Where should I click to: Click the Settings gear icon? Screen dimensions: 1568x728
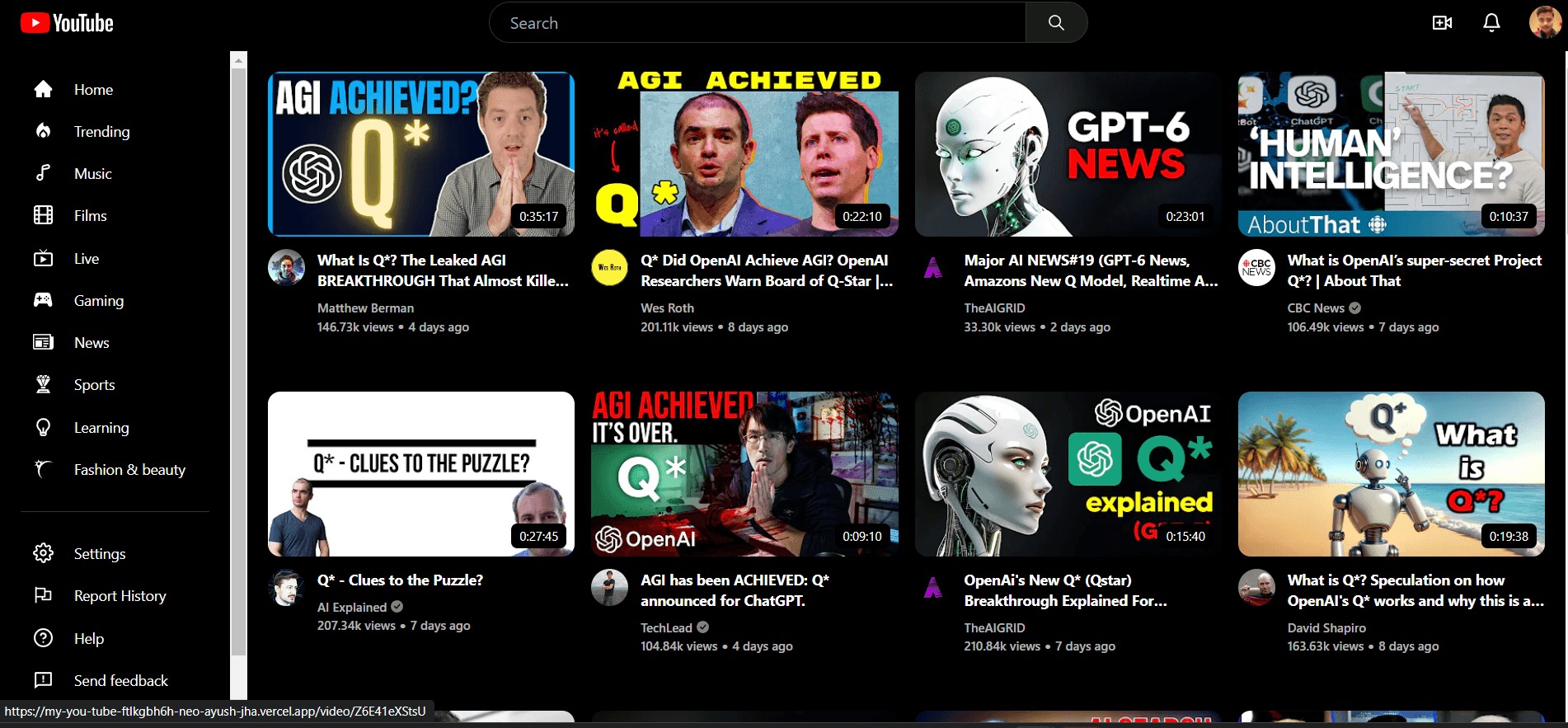[43, 553]
